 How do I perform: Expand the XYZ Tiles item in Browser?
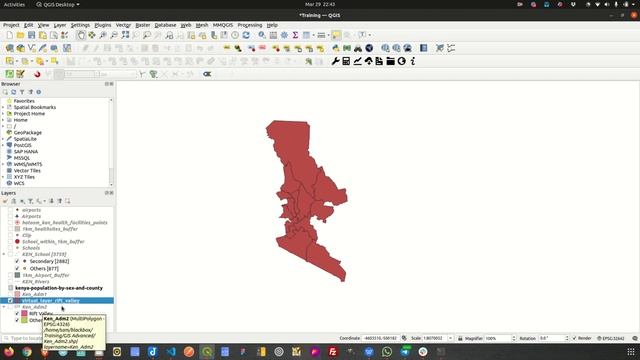coord(3,177)
